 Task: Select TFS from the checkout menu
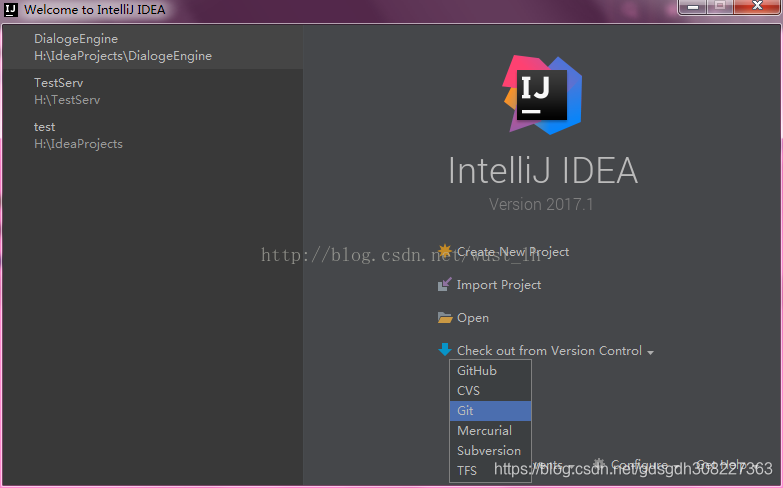click(490, 471)
